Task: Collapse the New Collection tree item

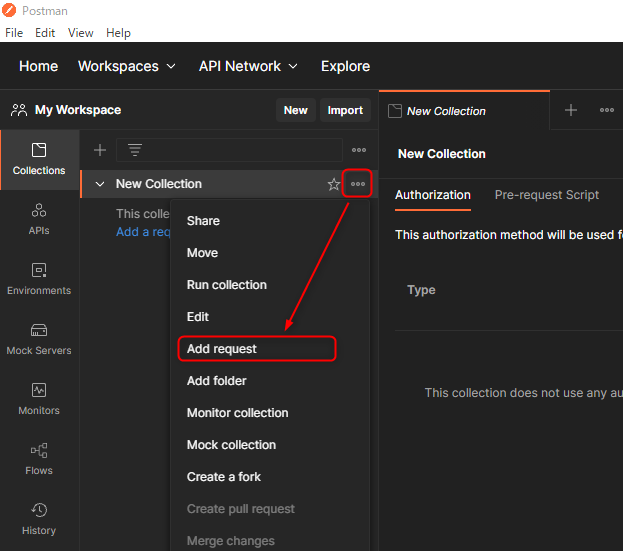Action: [100, 184]
